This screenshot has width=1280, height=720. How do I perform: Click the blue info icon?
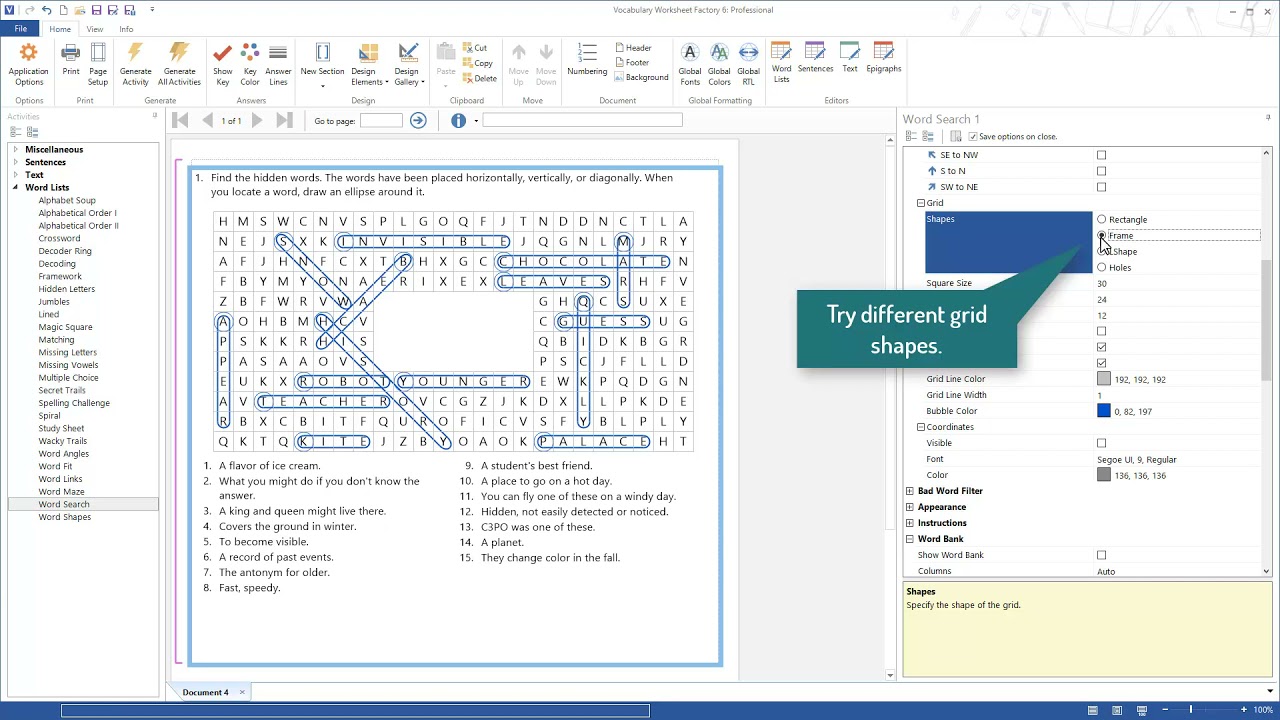click(458, 120)
